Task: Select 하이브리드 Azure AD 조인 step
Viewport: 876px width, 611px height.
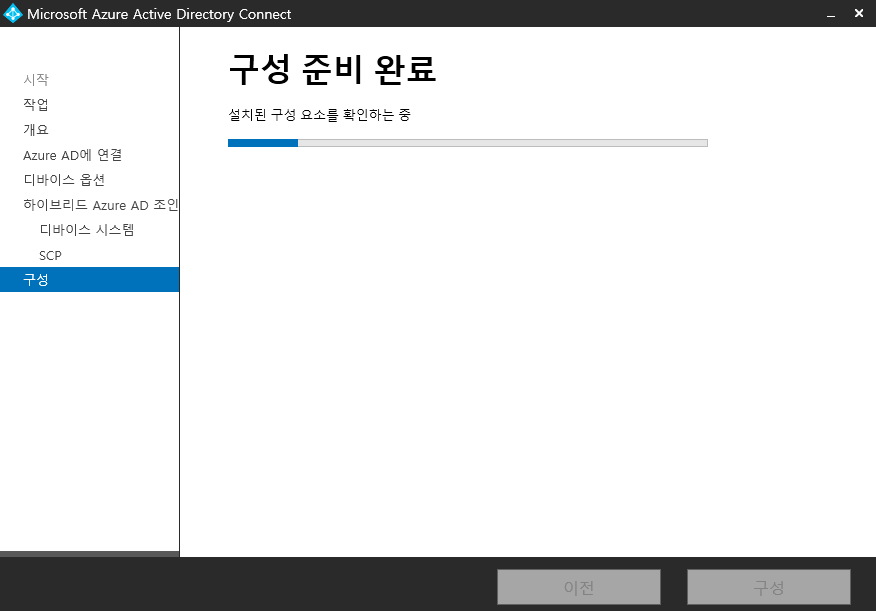Action: (101, 205)
